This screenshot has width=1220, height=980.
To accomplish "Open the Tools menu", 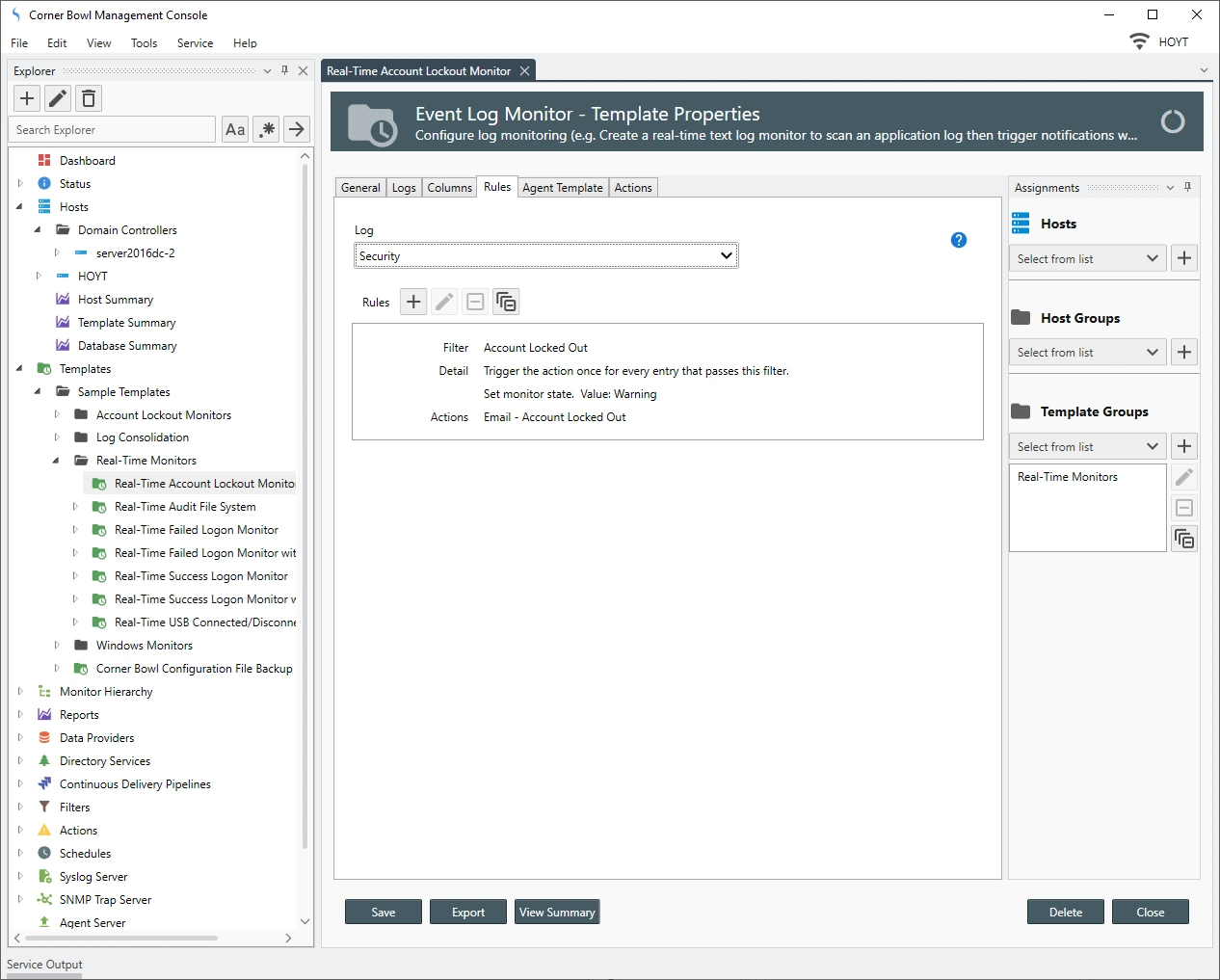I will coord(144,43).
